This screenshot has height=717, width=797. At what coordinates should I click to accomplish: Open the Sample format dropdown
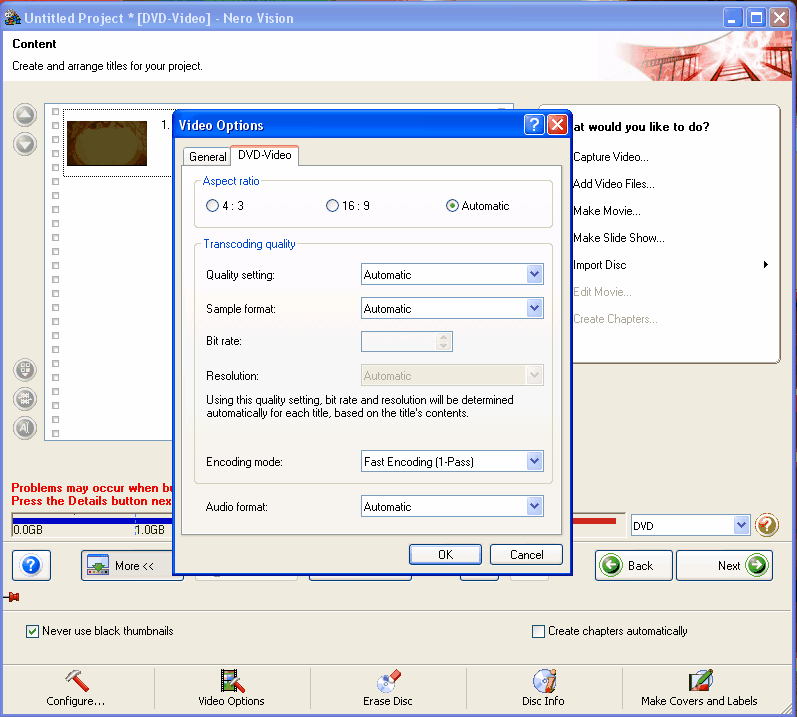tap(534, 308)
